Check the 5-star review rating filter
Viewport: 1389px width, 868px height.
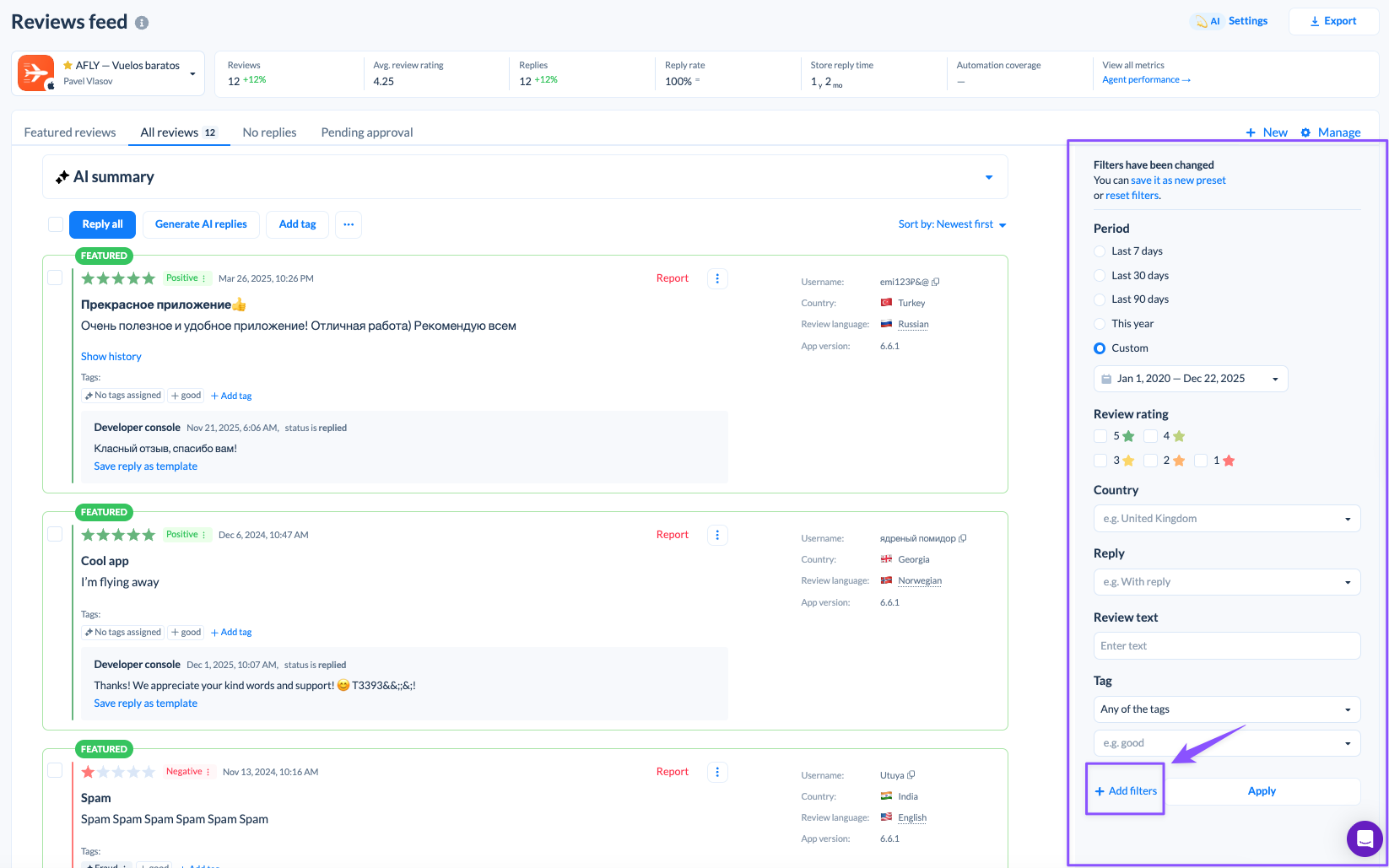(x=1100, y=436)
